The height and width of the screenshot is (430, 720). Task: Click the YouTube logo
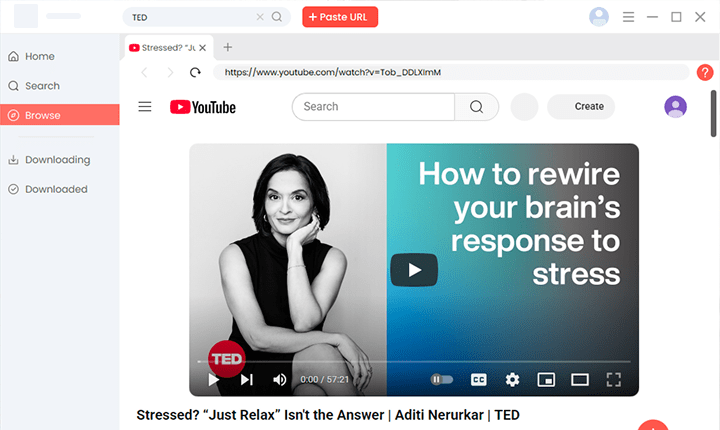[202, 107]
